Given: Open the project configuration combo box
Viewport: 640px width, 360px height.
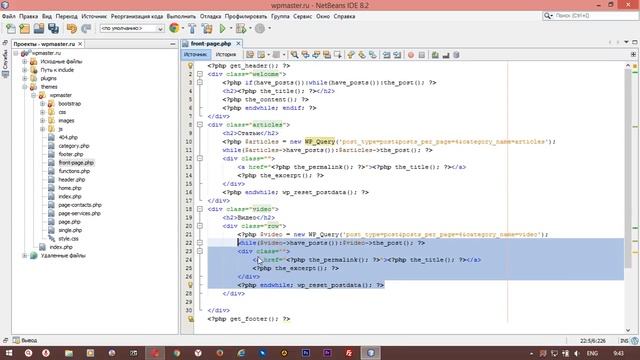Looking at the screenshot, I should tap(132, 29).
